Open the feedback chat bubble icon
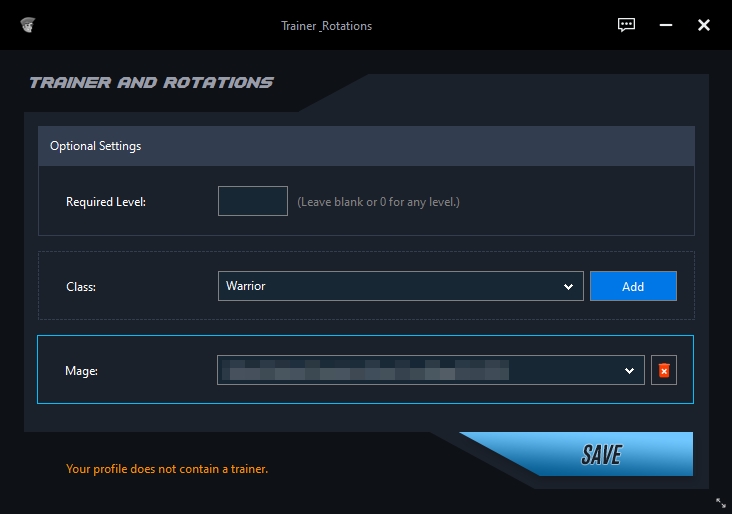The image size is (732, 514). coord(627,25)
